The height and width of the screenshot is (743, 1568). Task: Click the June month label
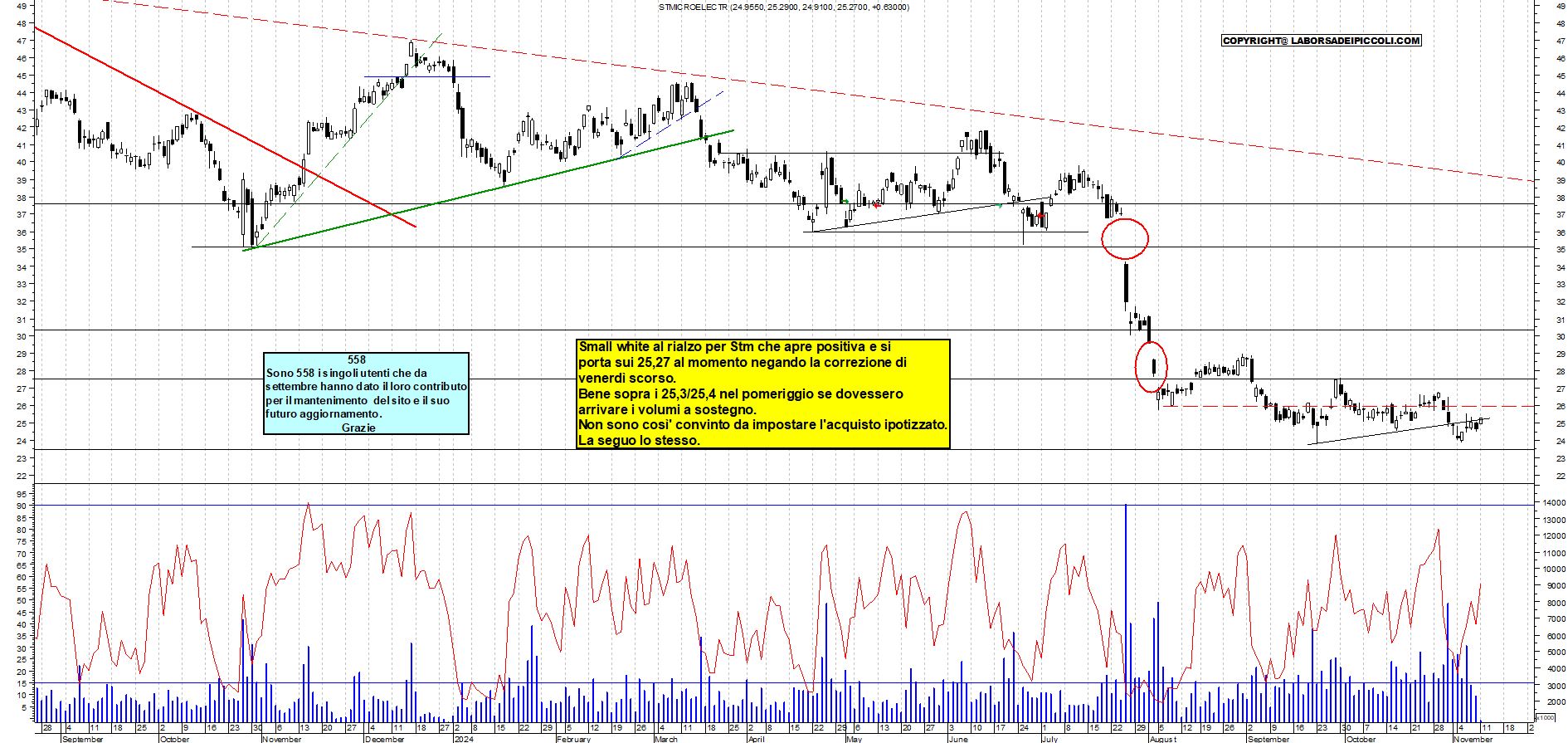tap(958, 739)
